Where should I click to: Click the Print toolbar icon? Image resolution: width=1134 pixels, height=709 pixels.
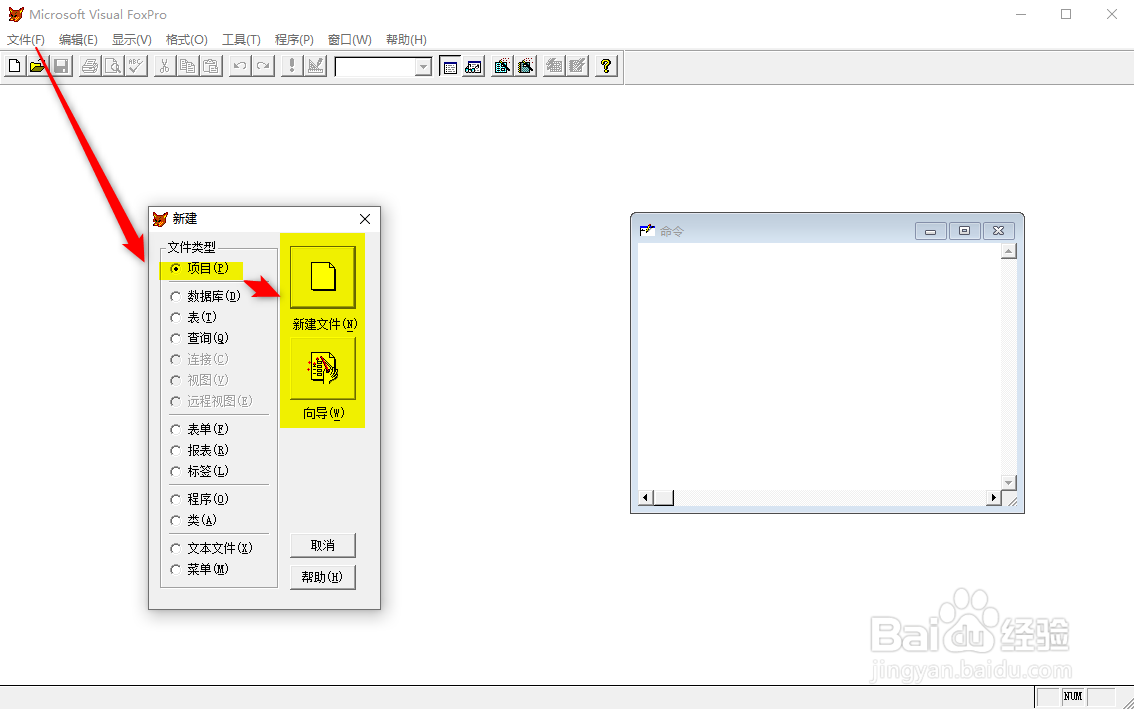pyautogui.click(x=90, y=67)
